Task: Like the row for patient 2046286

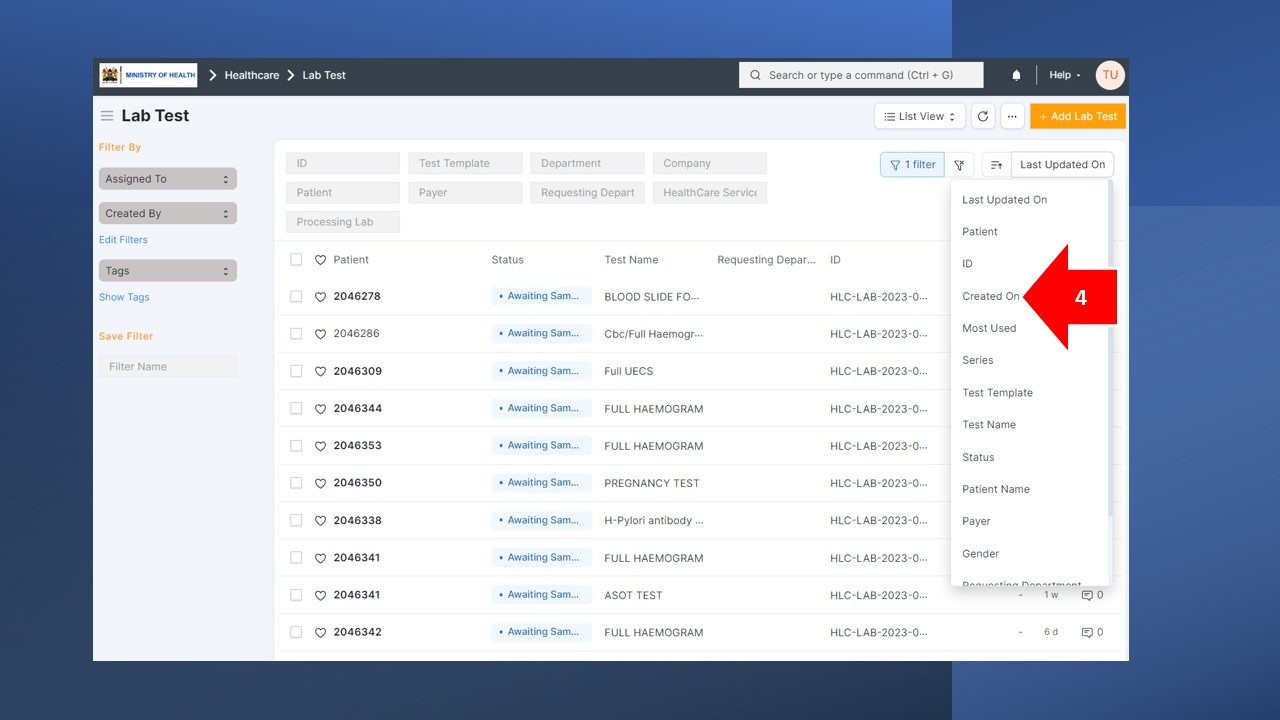Action: 321,334
